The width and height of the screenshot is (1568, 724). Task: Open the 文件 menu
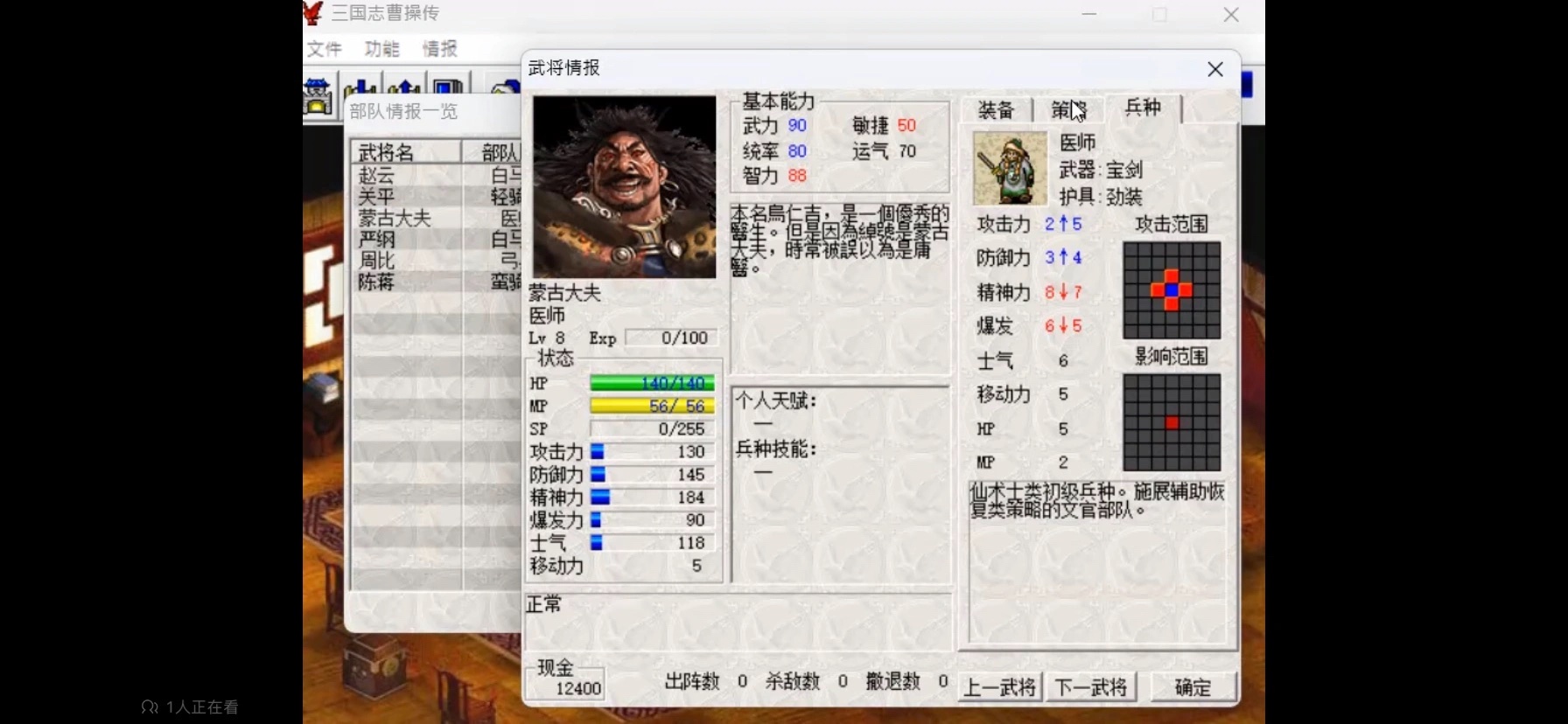point(324,49)
